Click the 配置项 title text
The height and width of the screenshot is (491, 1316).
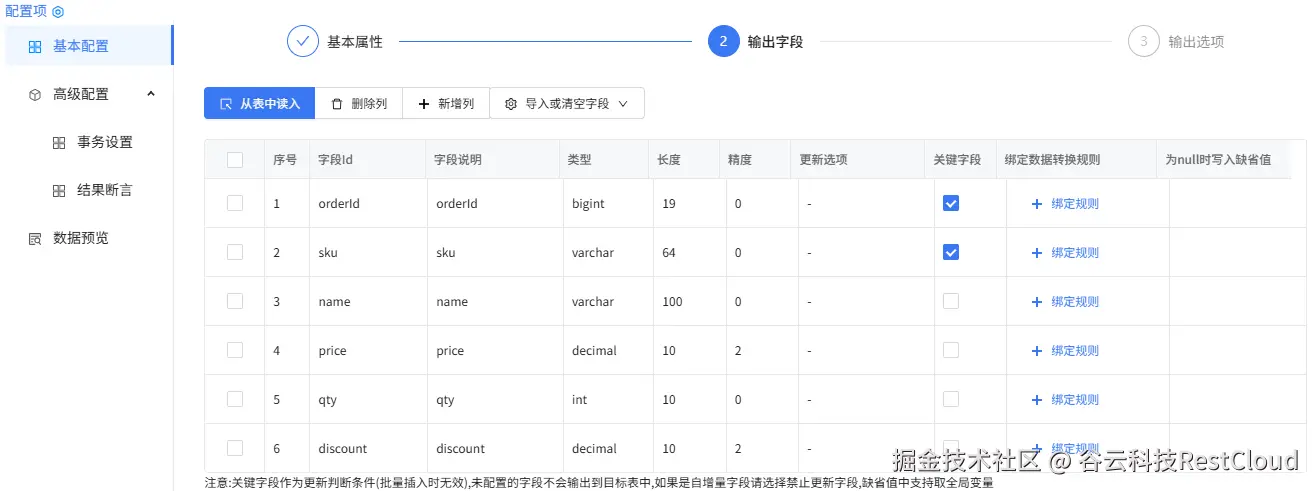26,11
